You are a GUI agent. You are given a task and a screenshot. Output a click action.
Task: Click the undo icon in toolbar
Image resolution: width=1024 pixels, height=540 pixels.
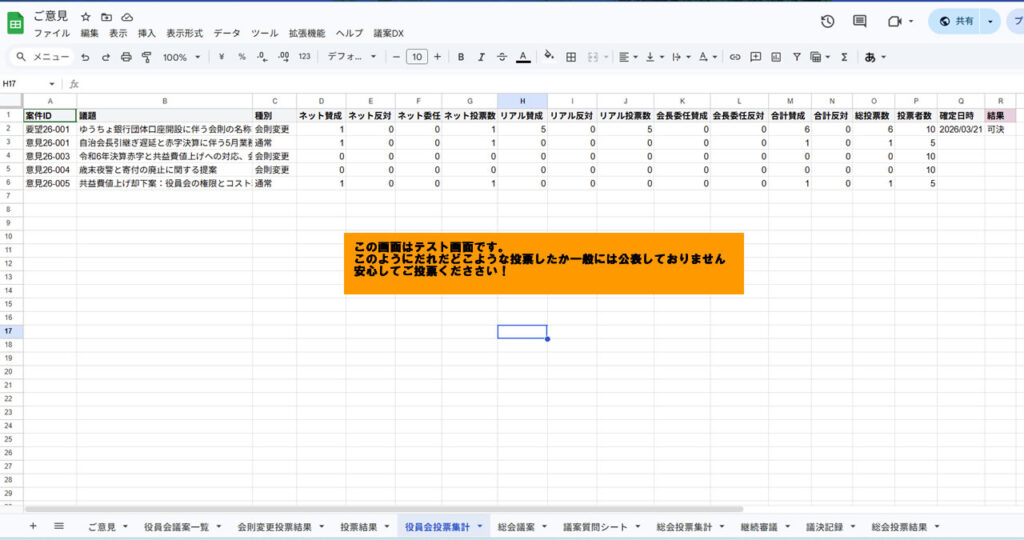click(x=86, y=57)
